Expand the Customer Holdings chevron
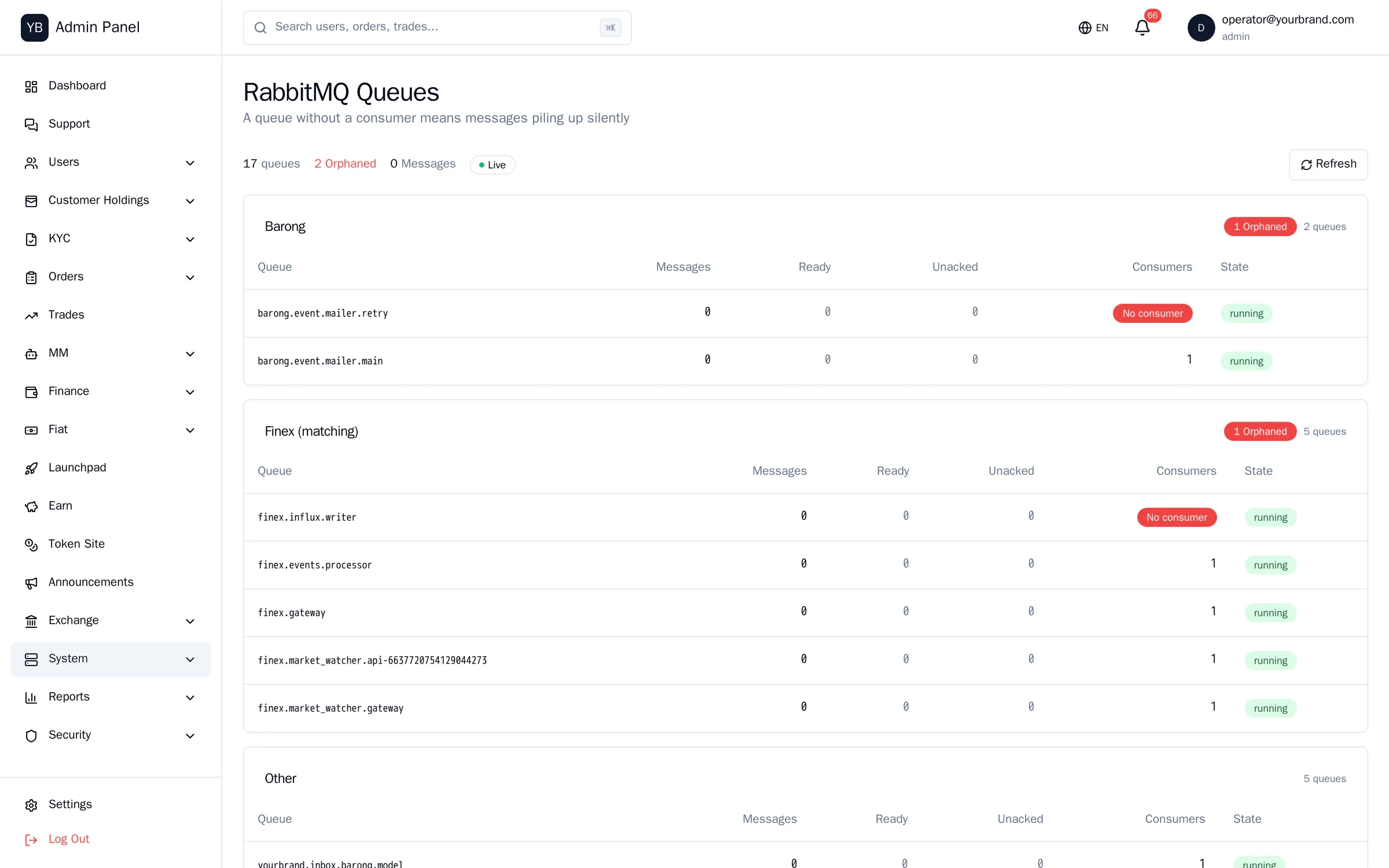Viewport: 1389px width, 868px height. tap(190, 201)
